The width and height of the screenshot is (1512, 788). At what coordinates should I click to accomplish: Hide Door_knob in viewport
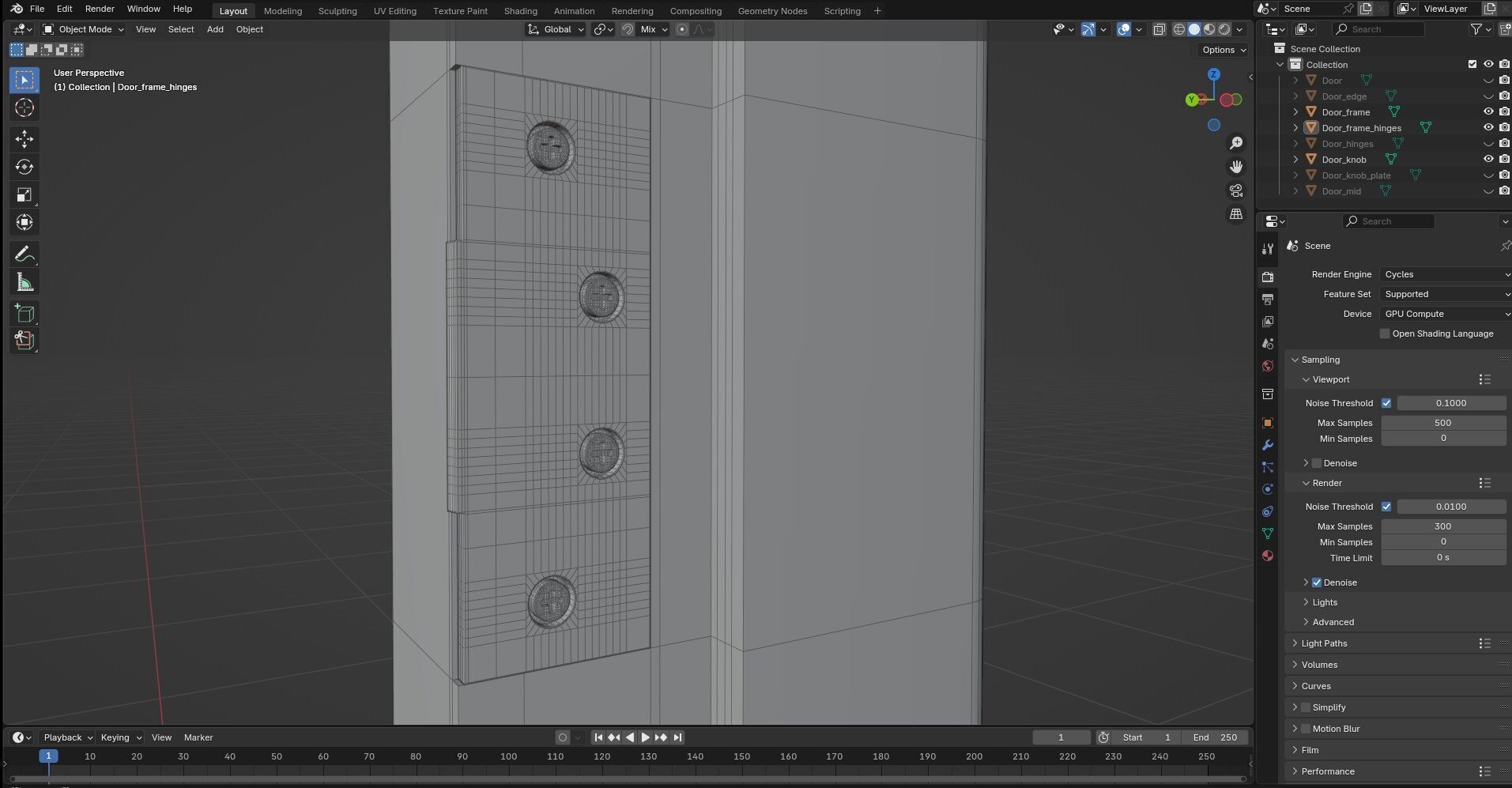tap(1488, 160)
